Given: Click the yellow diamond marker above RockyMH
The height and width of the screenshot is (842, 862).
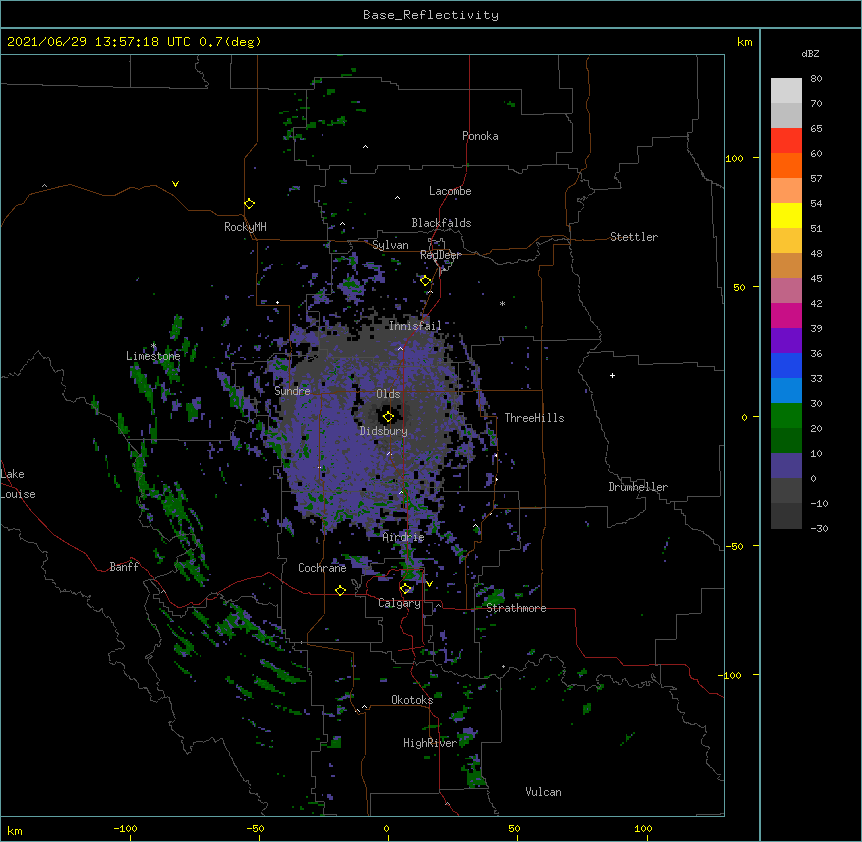Looking at the screenshot, I should point(249,204).
